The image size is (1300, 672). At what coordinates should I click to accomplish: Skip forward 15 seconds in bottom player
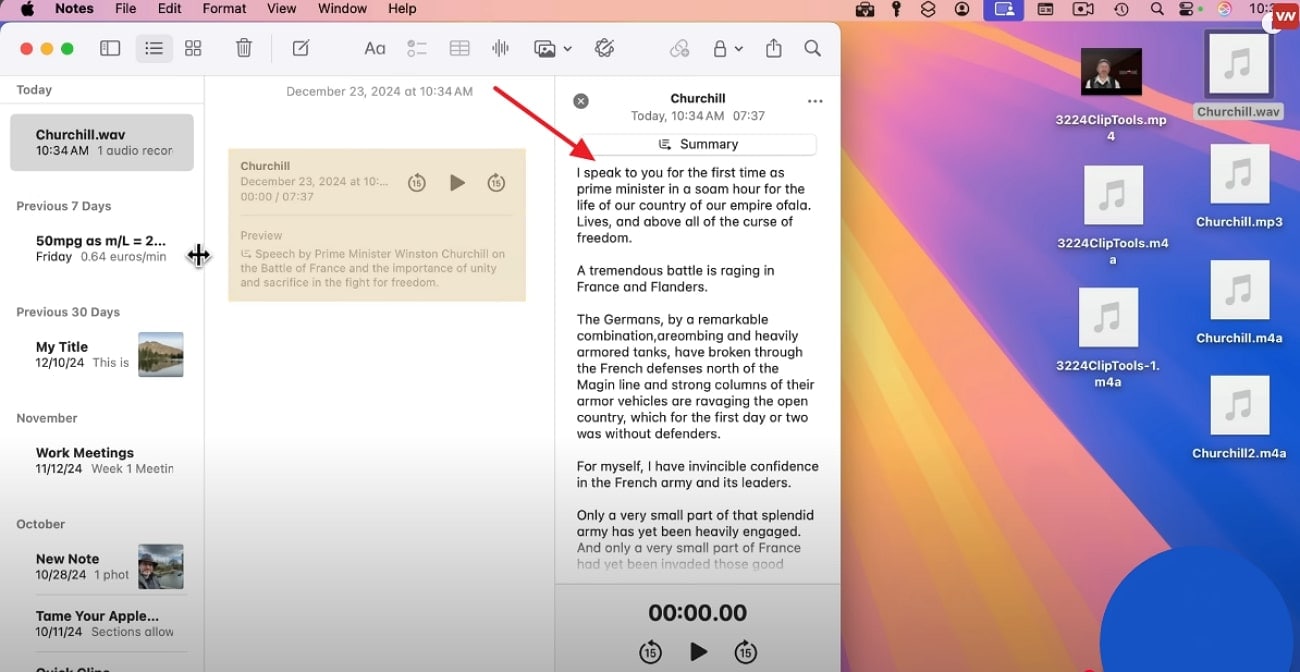[745, 652]
